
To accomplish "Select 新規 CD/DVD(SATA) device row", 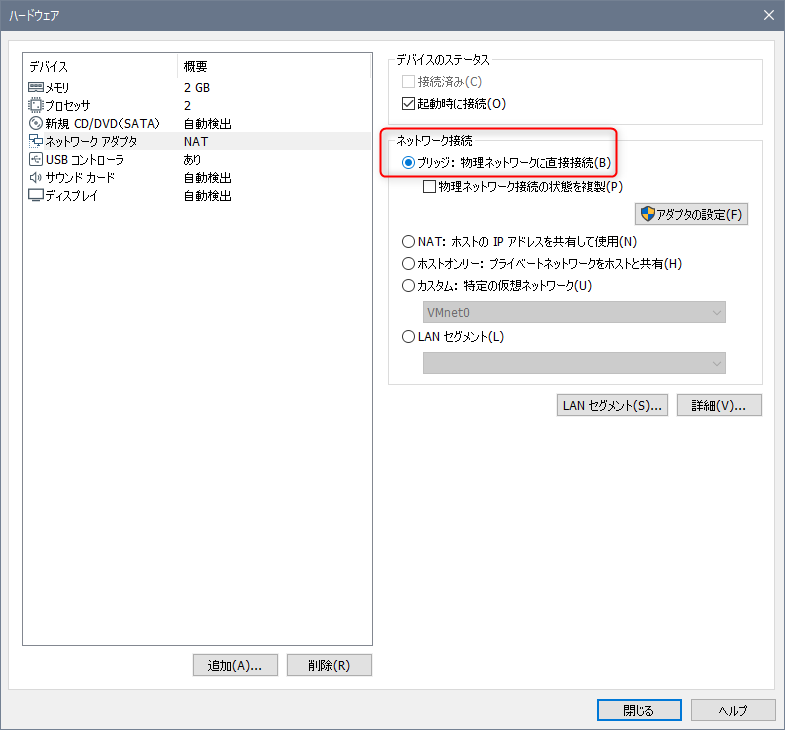I will (198, 123).
